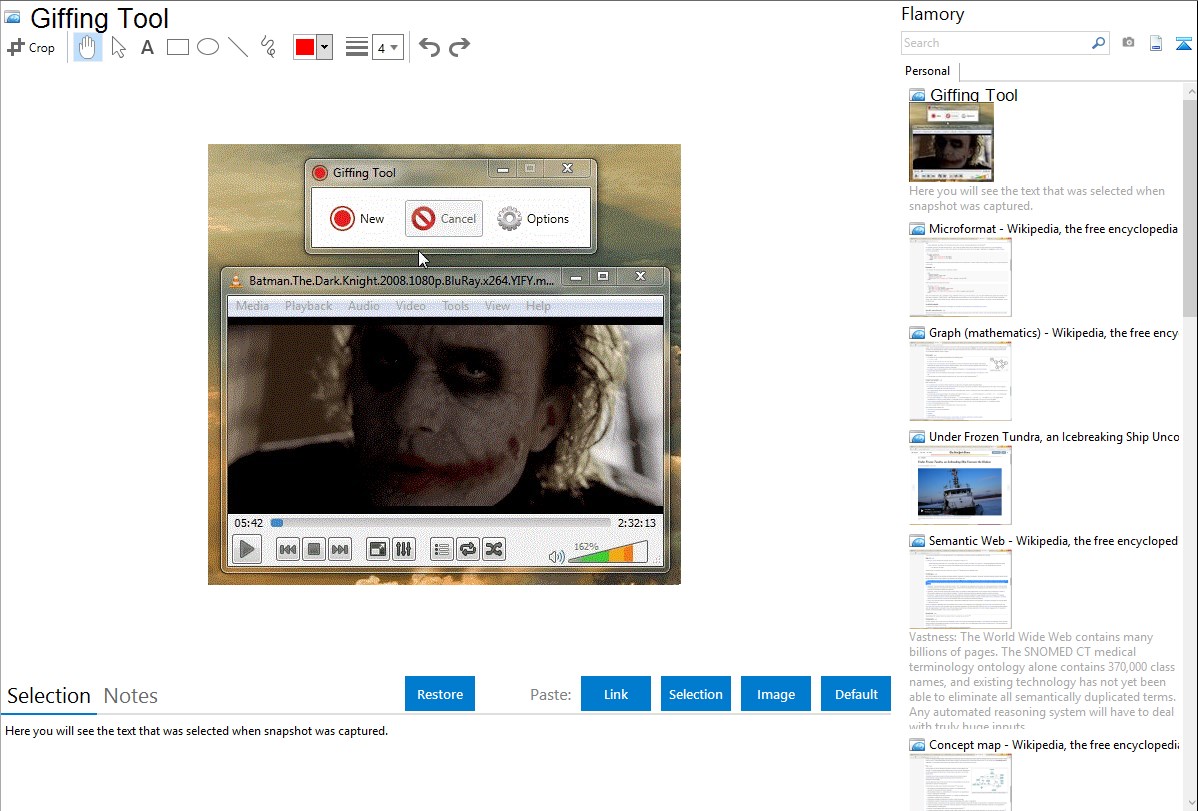Viewport: 1198px width, 811px height.
Task: Open the drawing color dropdown arrow
Action: point(325,47)
